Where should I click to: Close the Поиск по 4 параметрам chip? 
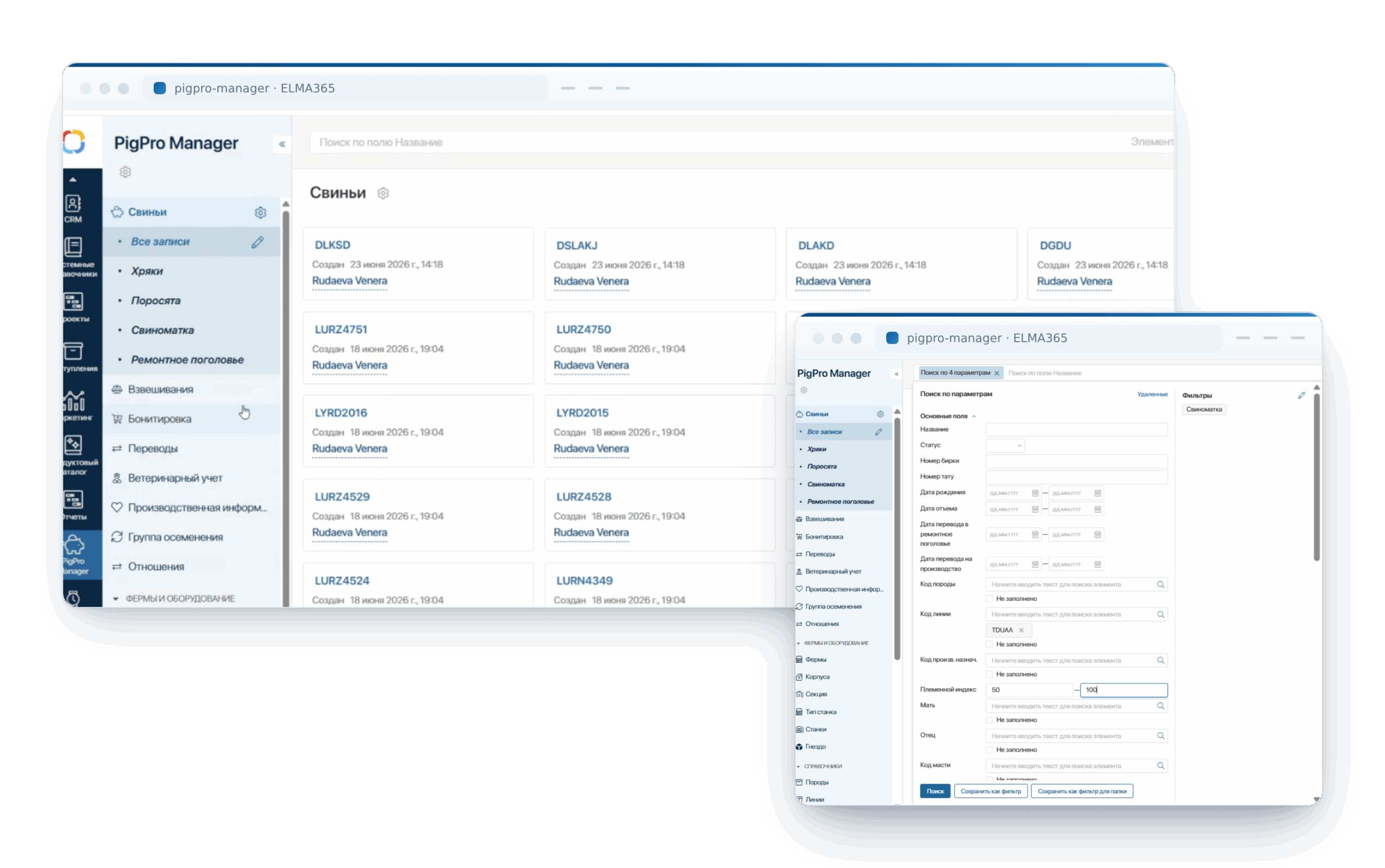click(x=997, y=373)
